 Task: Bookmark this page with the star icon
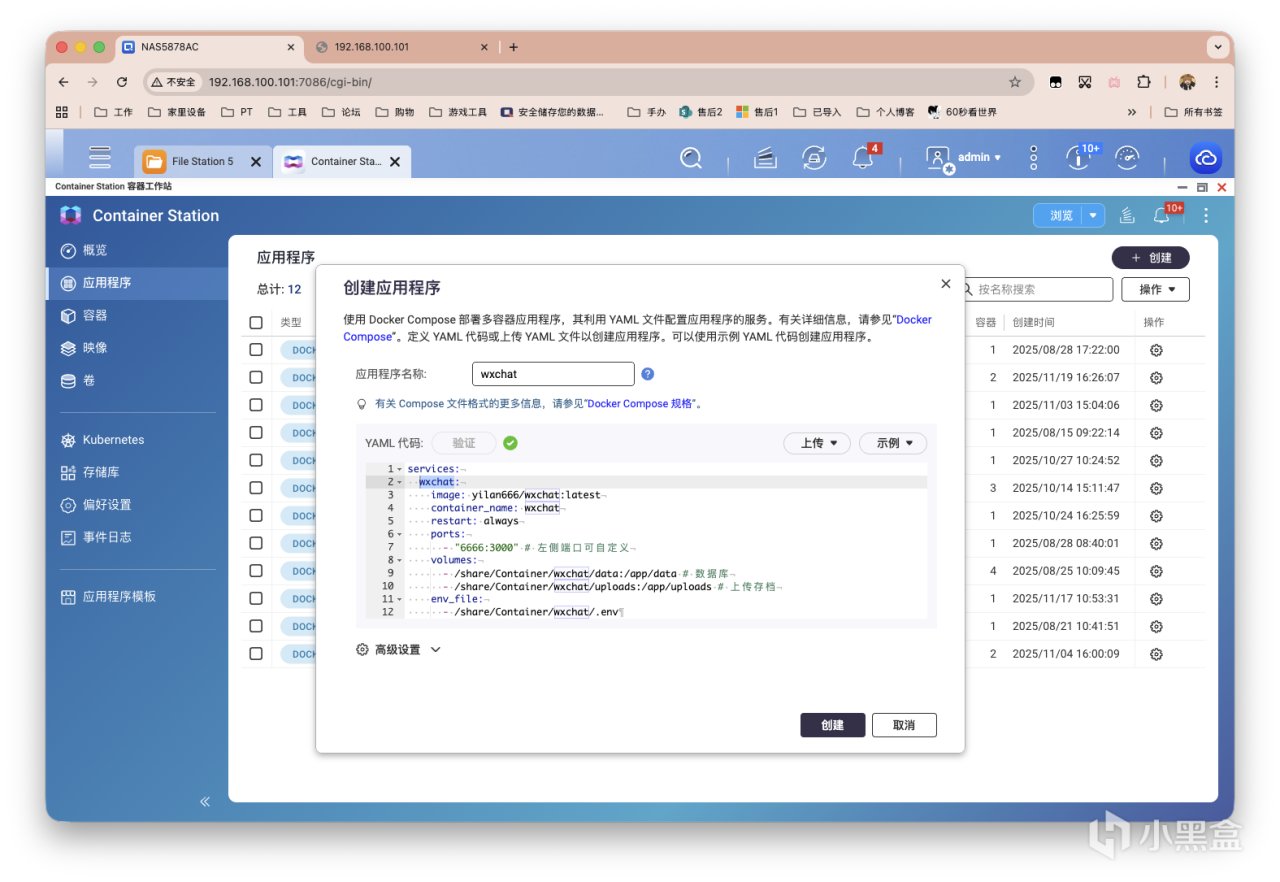coord(1015,82)
